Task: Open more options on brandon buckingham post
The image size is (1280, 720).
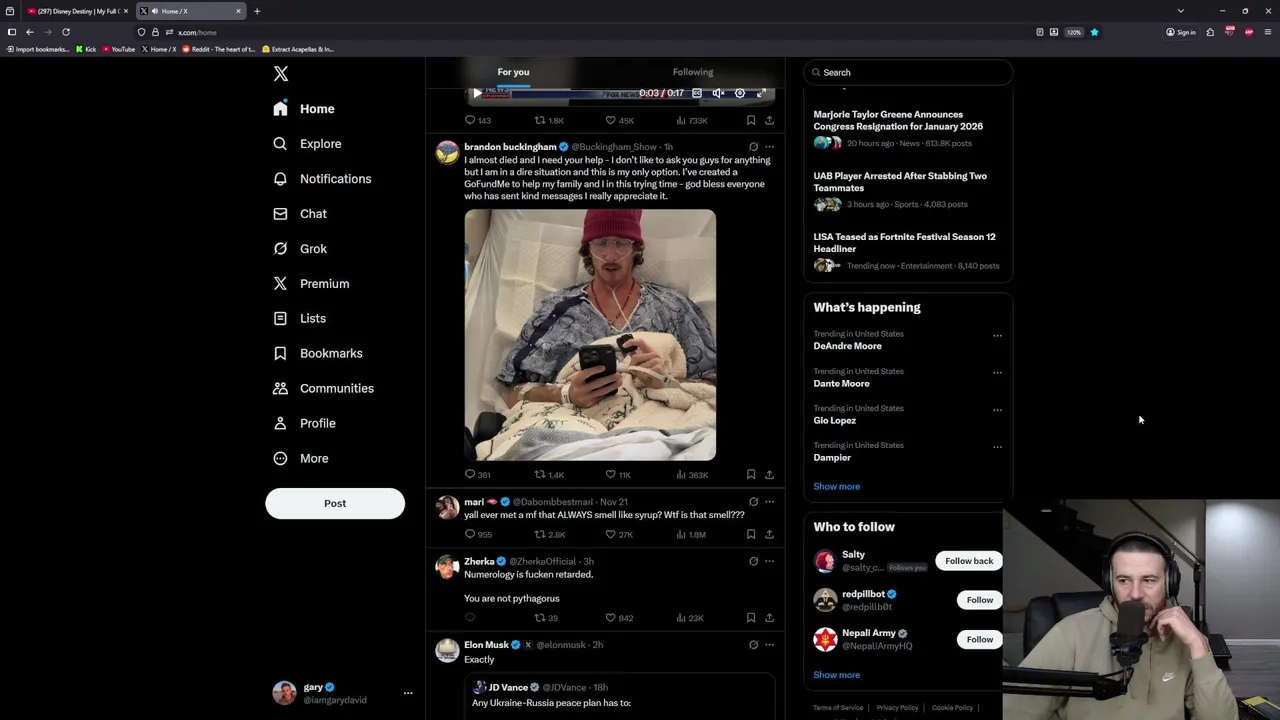Action: tap(769, 147)
